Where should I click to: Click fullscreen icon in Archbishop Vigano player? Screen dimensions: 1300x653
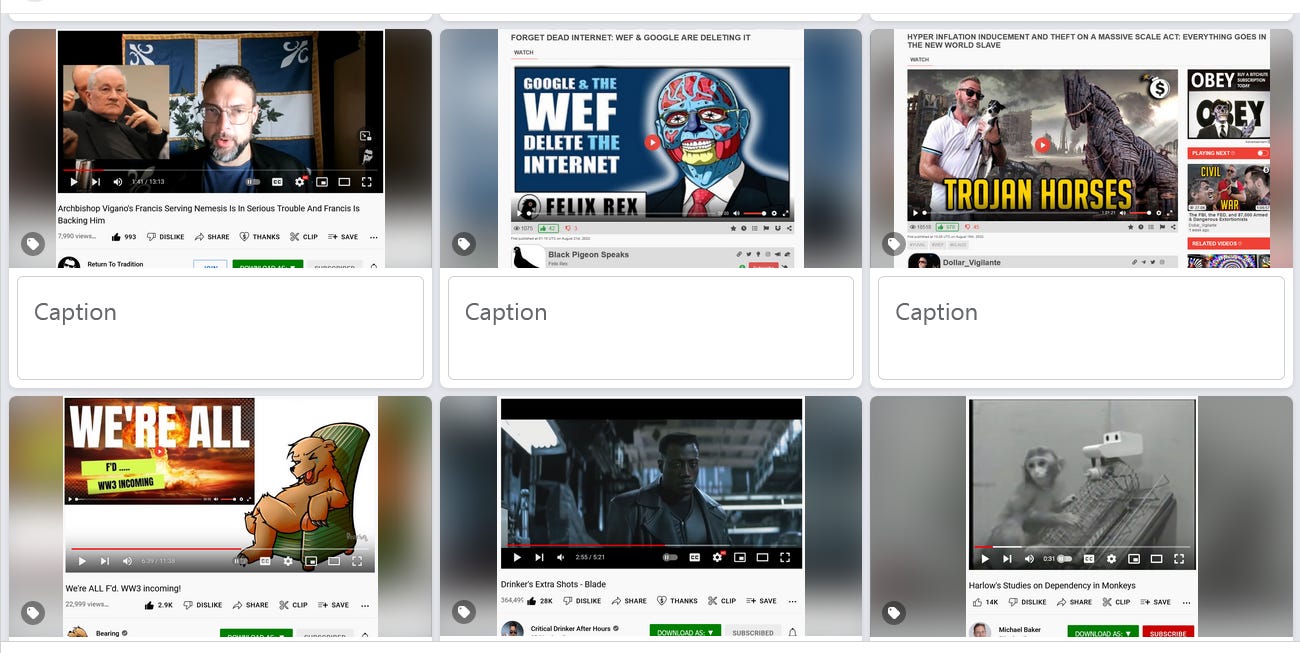coord(367,182)
